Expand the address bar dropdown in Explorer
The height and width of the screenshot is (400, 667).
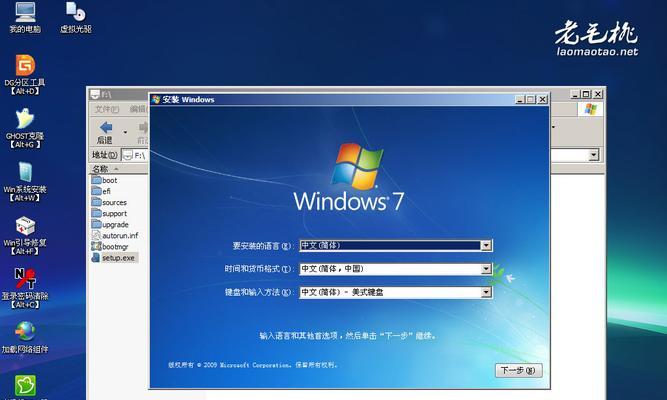(594, 155)
